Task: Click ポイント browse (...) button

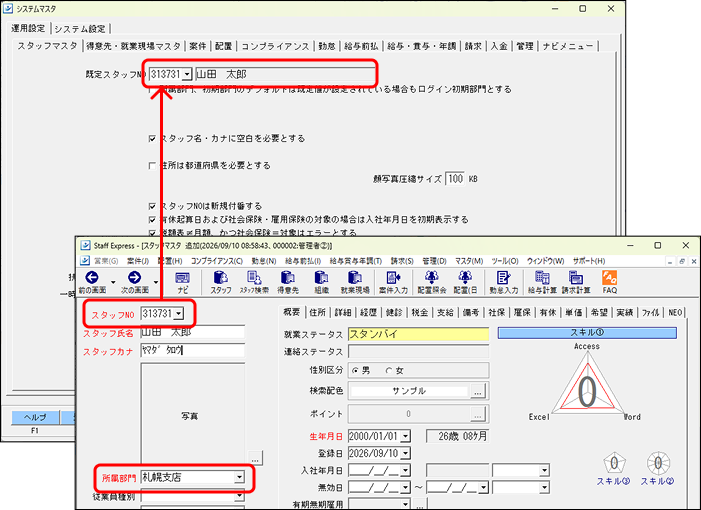Action: tap(478, 414)
